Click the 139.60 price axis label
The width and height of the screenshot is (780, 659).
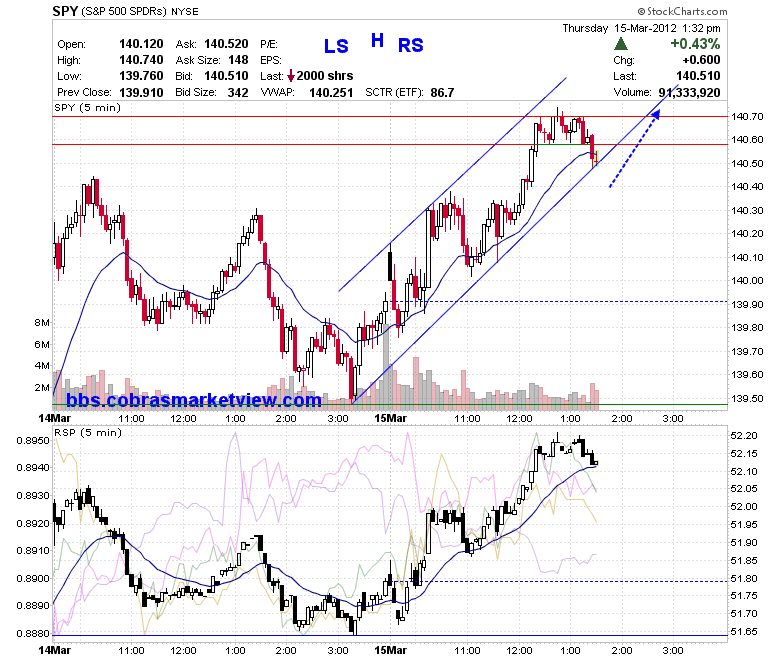click(x=747, y=375)
